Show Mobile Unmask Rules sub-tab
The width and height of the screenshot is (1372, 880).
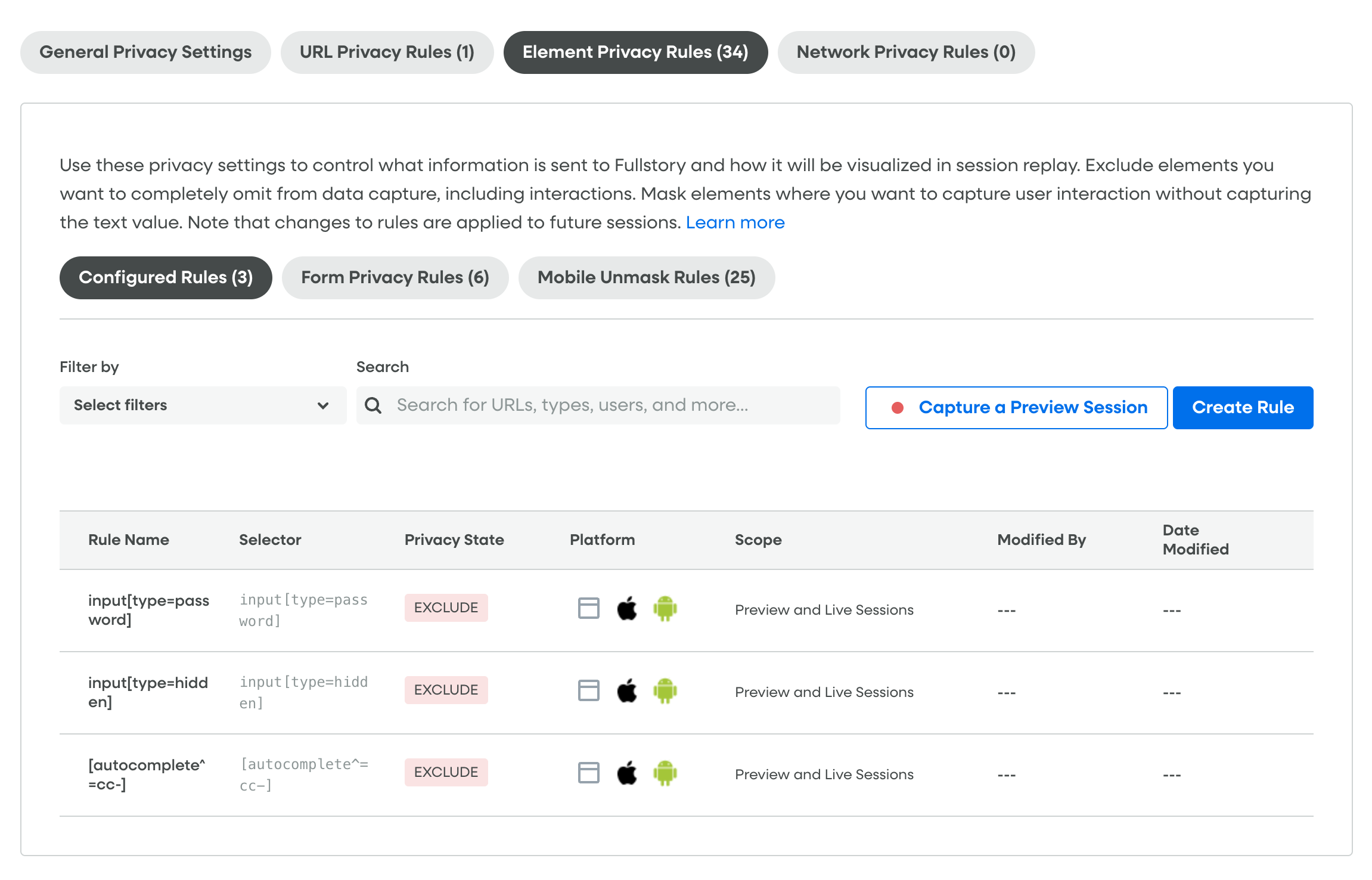click(646, 278)
